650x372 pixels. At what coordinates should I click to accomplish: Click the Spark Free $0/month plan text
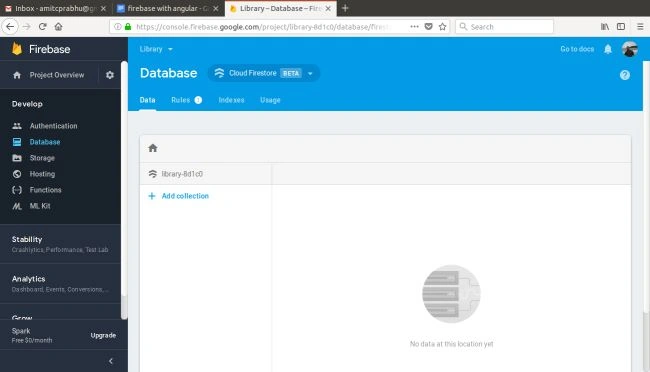(x=32, y=335)
